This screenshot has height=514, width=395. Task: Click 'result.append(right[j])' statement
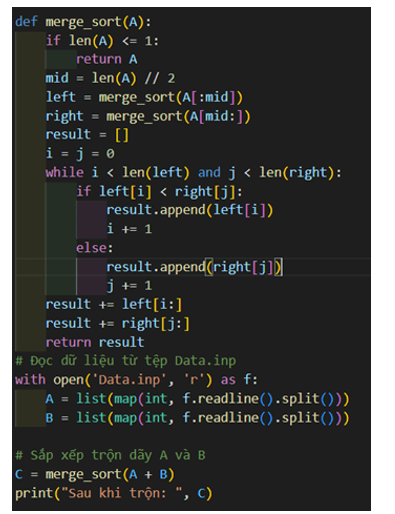point(194,267)
